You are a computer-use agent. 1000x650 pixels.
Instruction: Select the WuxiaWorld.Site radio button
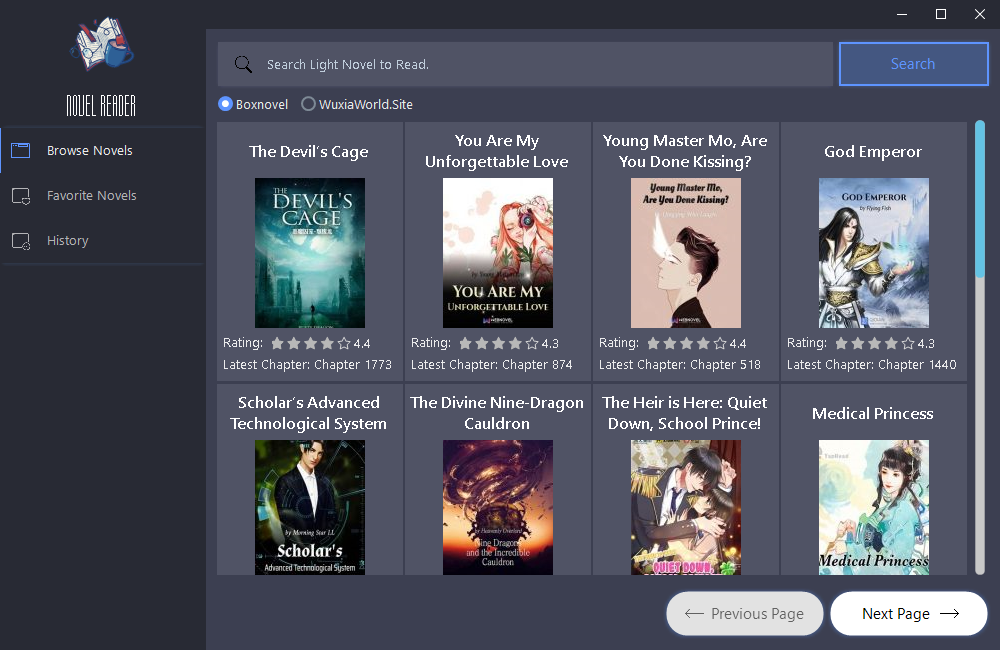308,104
